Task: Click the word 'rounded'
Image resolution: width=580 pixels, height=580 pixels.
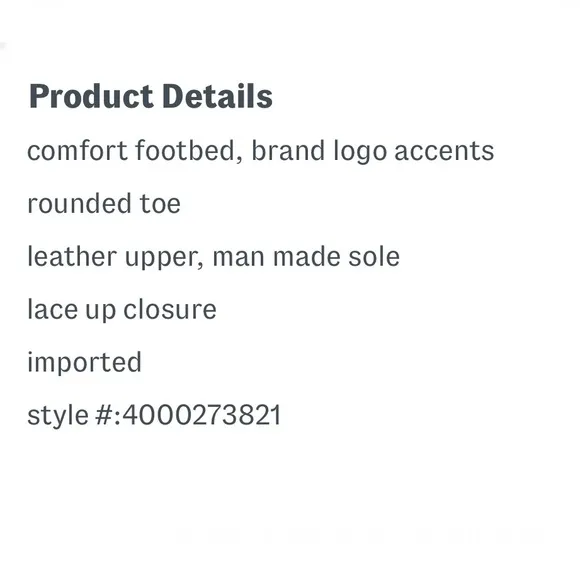Action: pos(80,203)
